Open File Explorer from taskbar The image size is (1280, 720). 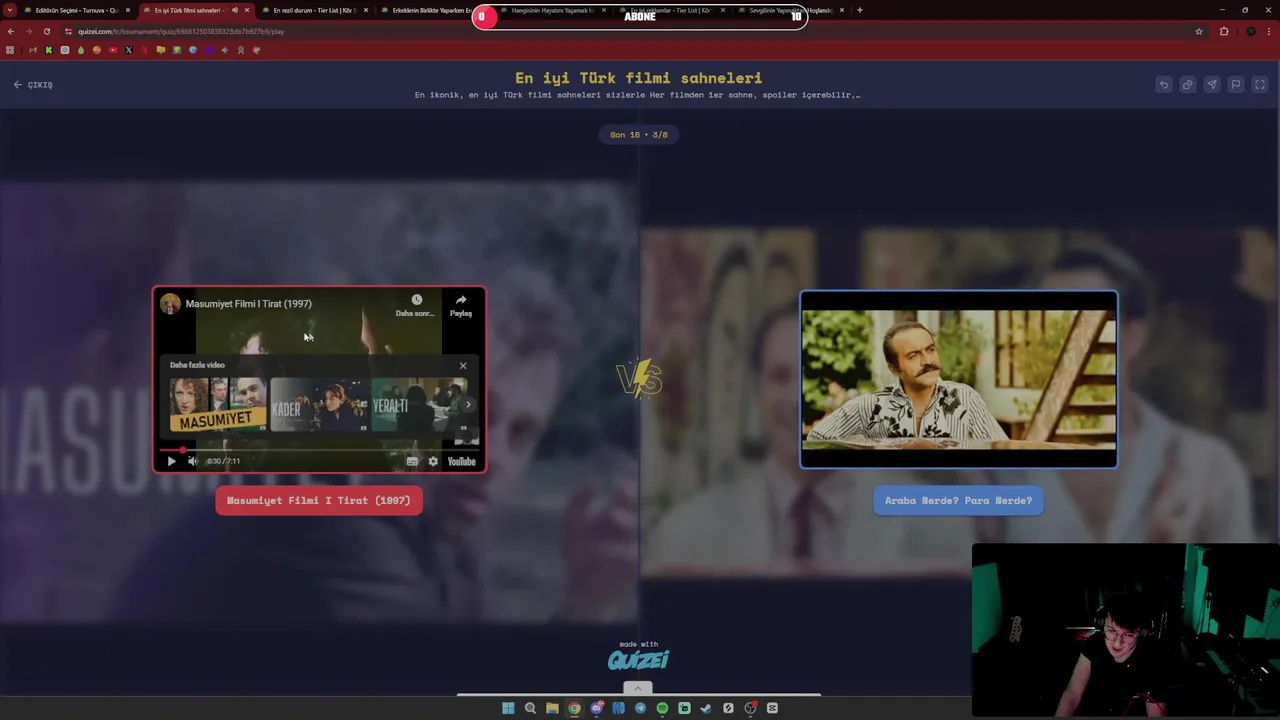click(552, 708)
